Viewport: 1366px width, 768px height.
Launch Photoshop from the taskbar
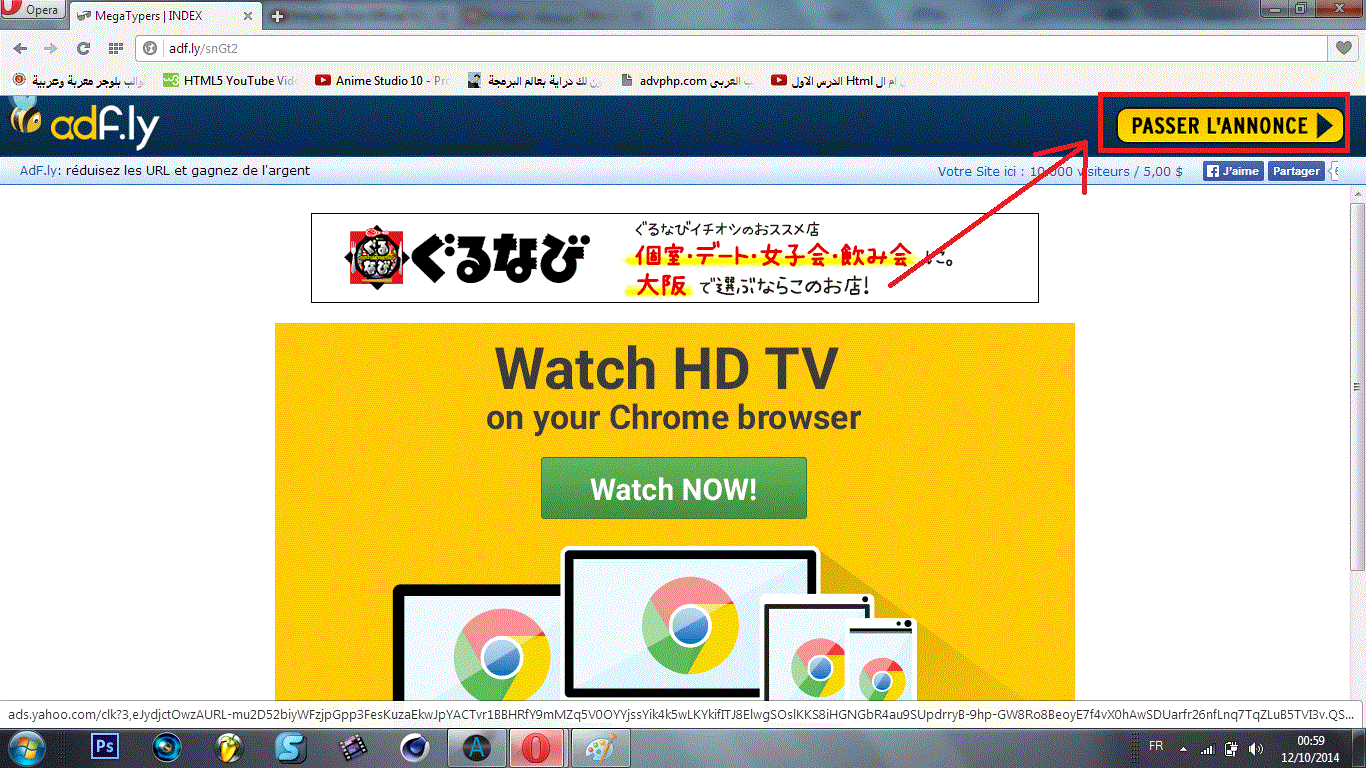pos(105,747)
